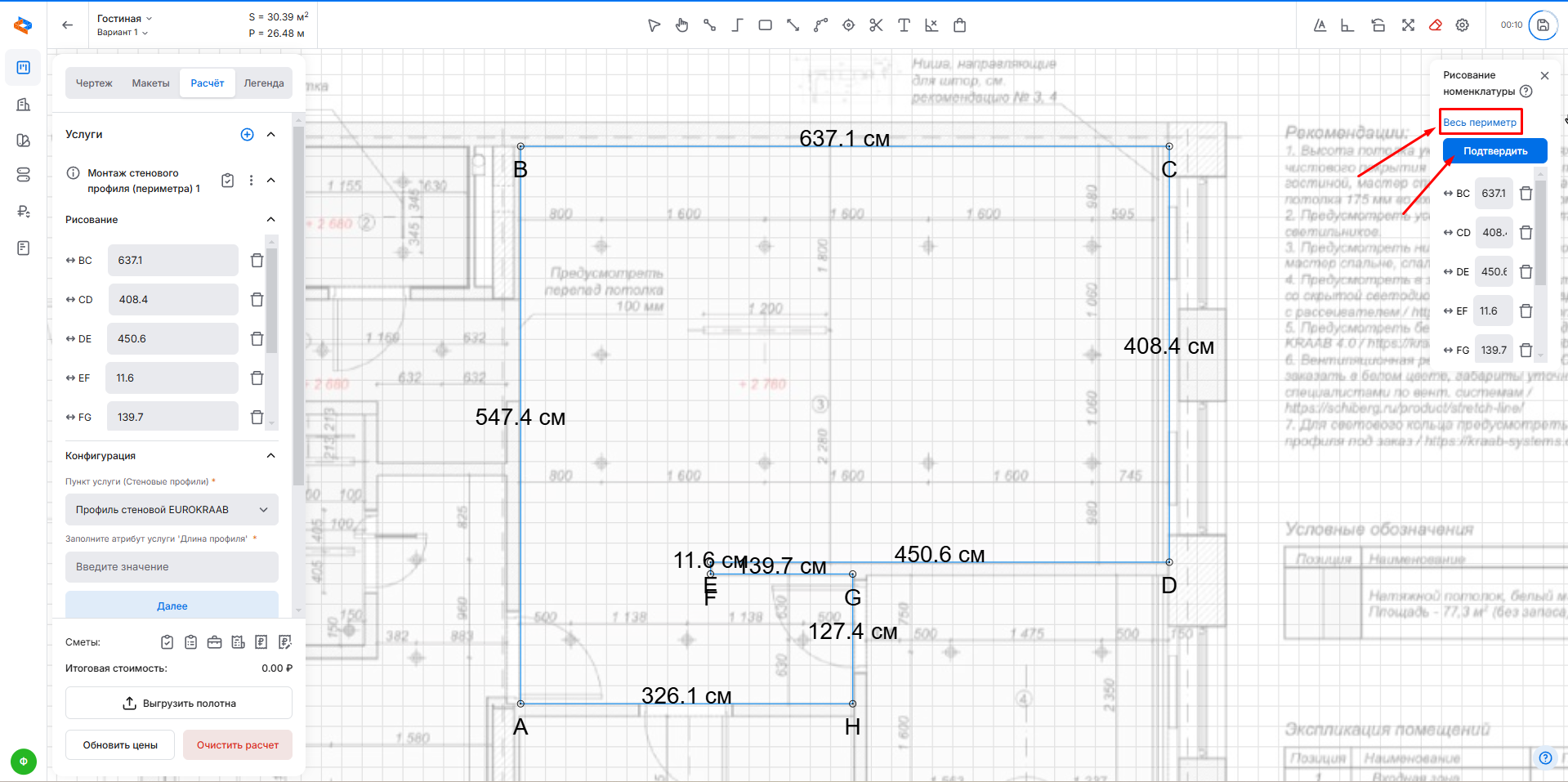Image resolution: width=1568 pixels, height=782 pixels.
Task: Open the Легенда tab
Action: (x=263, y=83)
